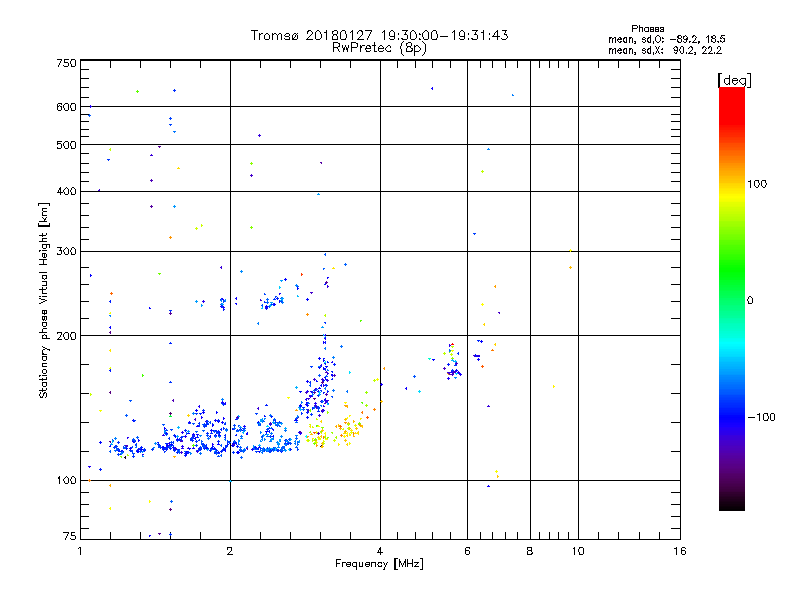Click the y-axis tick label '300'
Viewport: 800px width, 600px height.
[x=66, y=251]
